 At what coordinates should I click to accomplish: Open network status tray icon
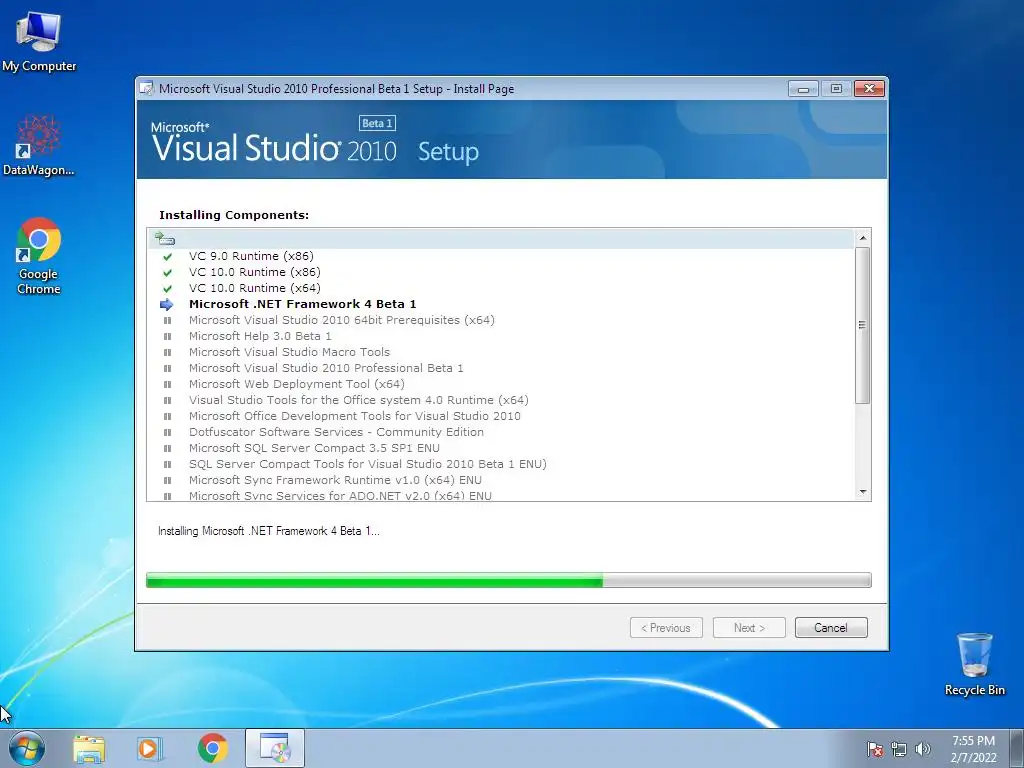click(899, 749)
